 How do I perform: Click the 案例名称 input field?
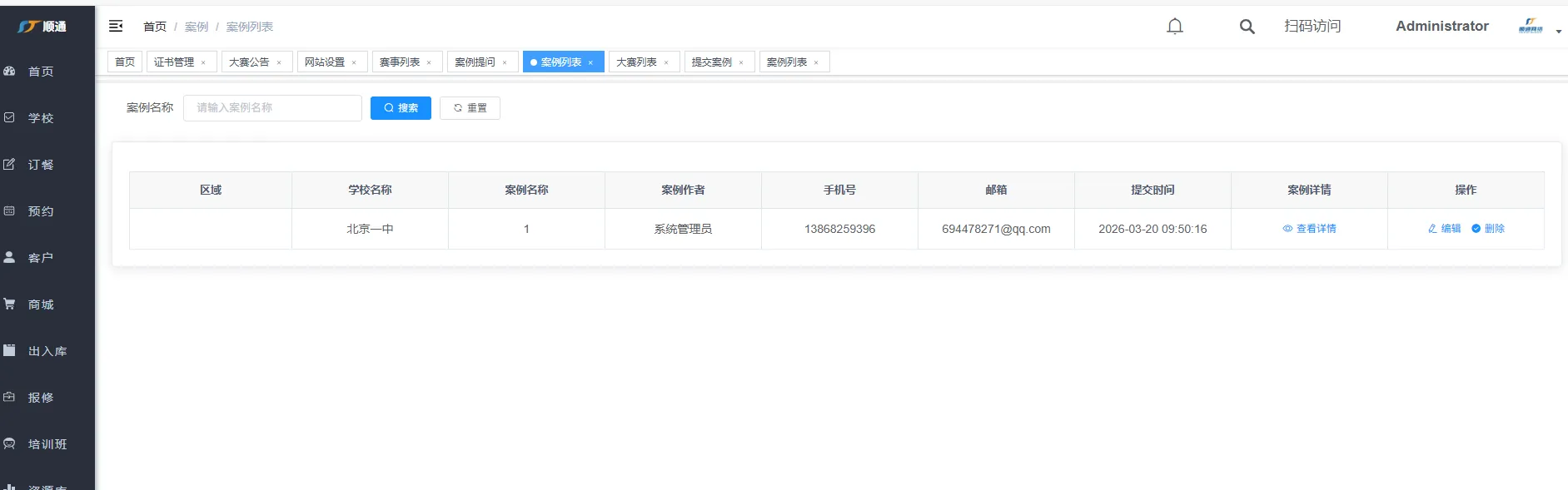coord(272,108)
